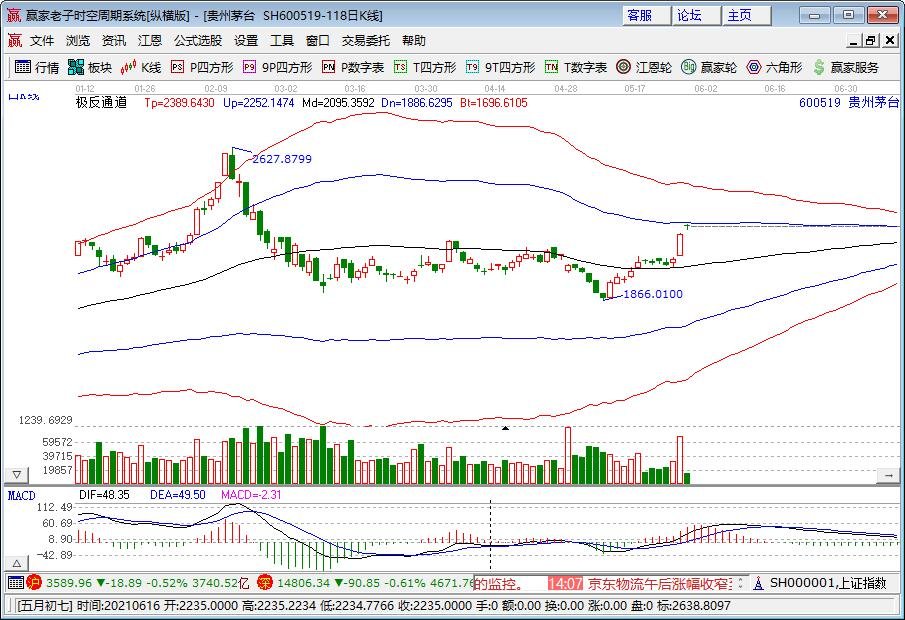
Task: Open the 公式选股 menu
Action: pyautogui.click(x=198, y=40)
